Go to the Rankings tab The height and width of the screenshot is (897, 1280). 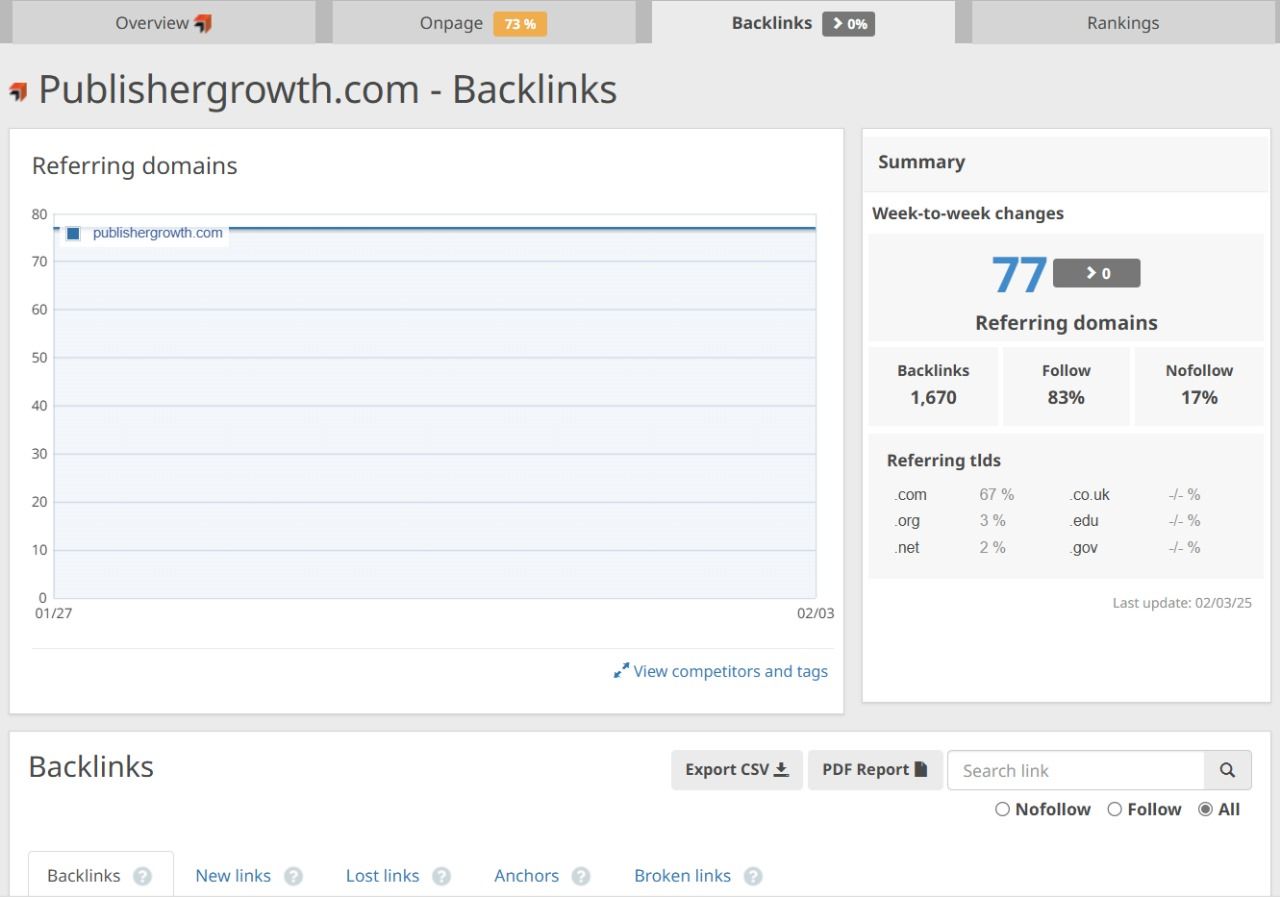[x=1123, y=22]
